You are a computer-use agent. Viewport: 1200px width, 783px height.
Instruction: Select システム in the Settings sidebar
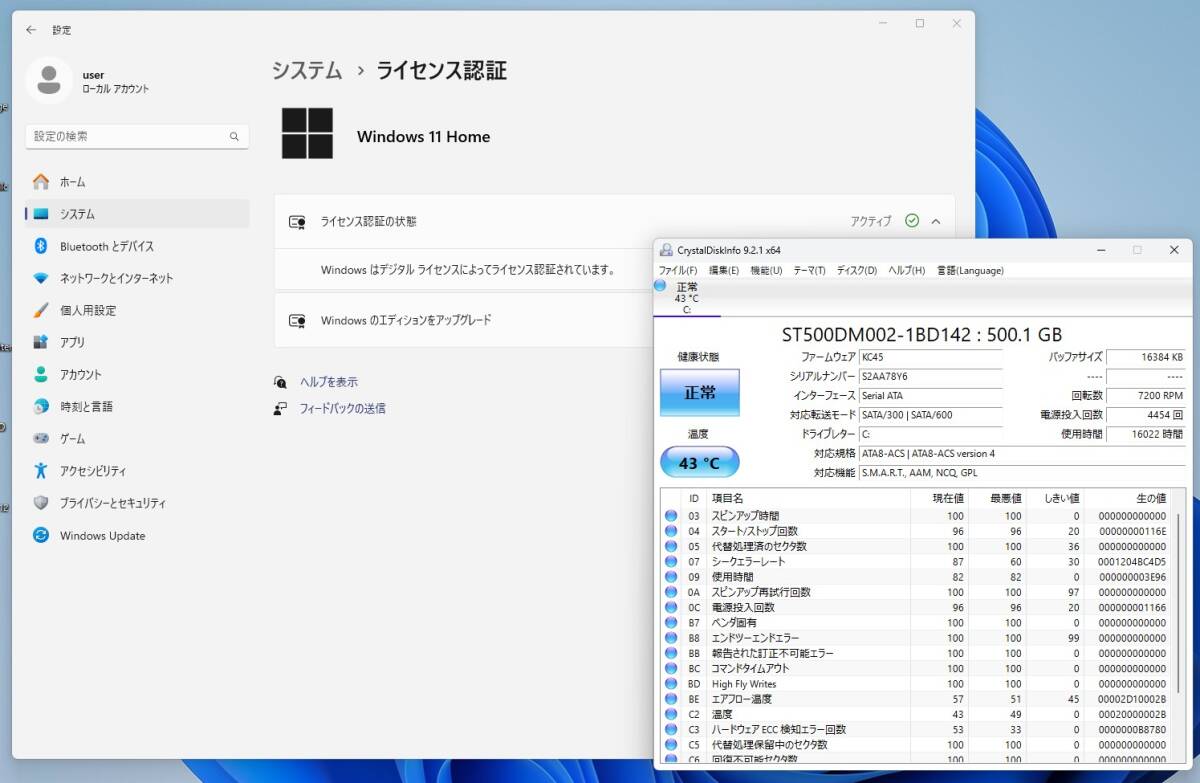coord(137,214)
